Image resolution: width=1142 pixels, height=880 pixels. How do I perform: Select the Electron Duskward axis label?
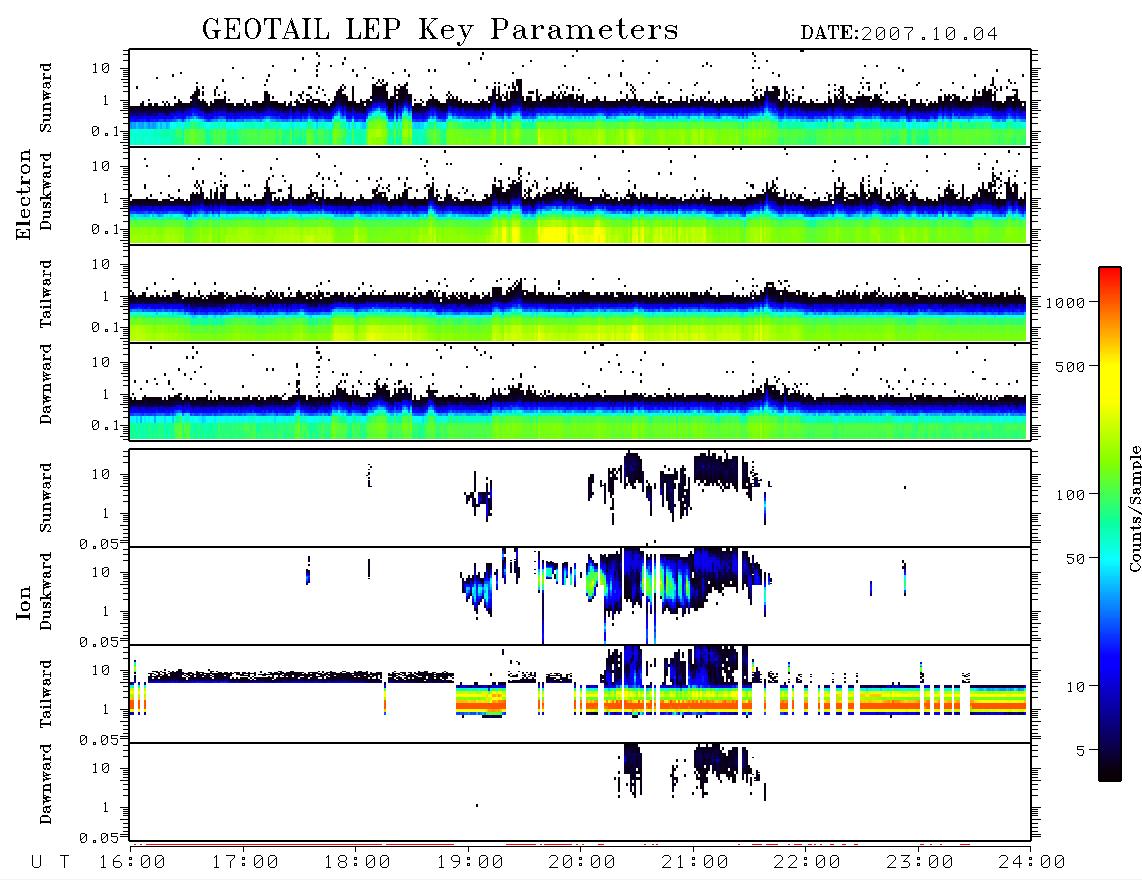46,192
